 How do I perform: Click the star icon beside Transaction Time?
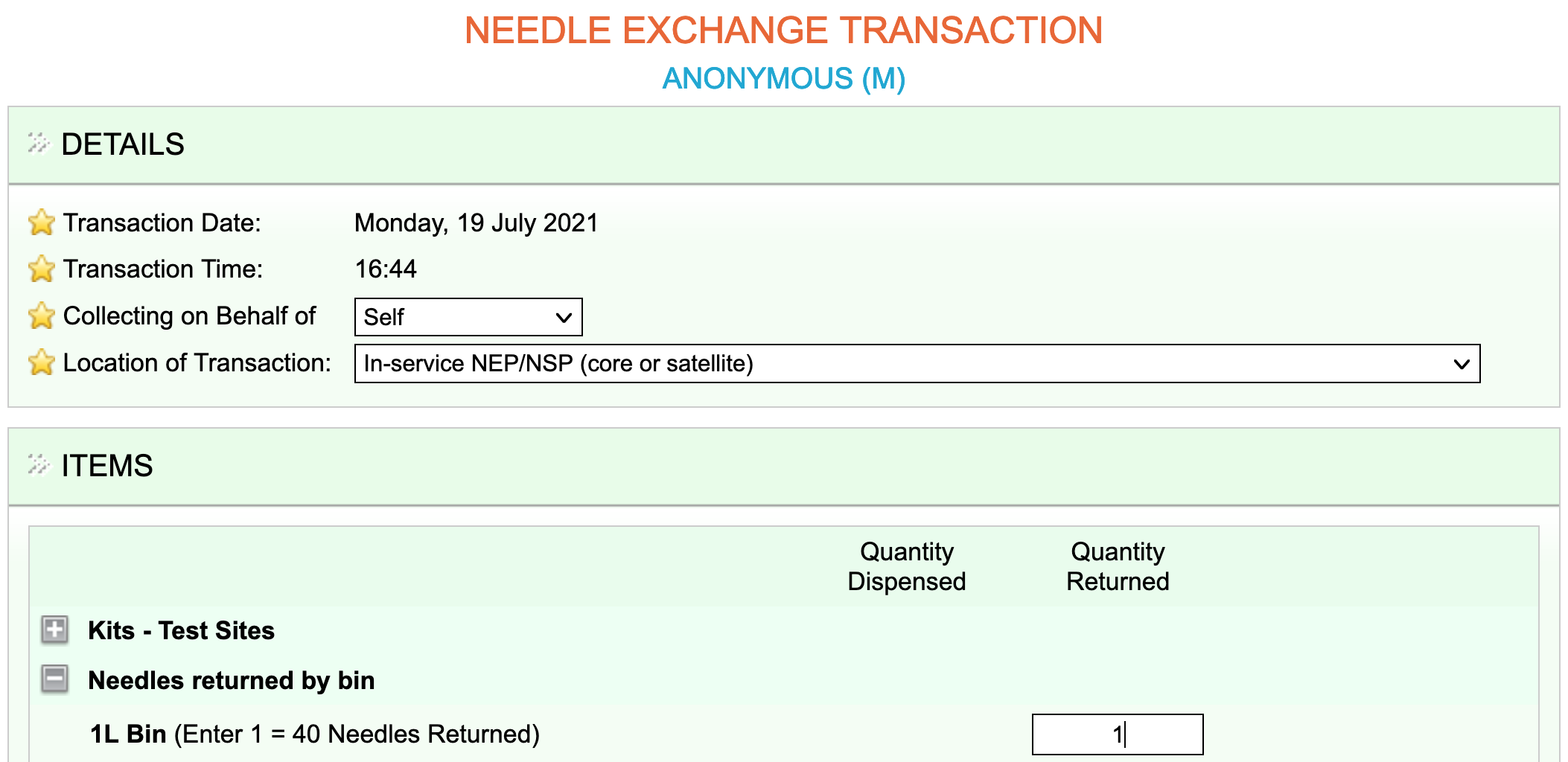click(x=42, y=269)
